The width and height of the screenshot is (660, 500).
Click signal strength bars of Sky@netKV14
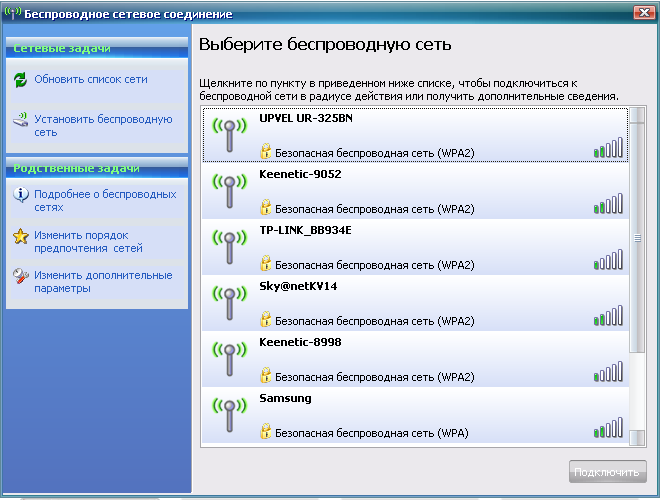point(608,315)
